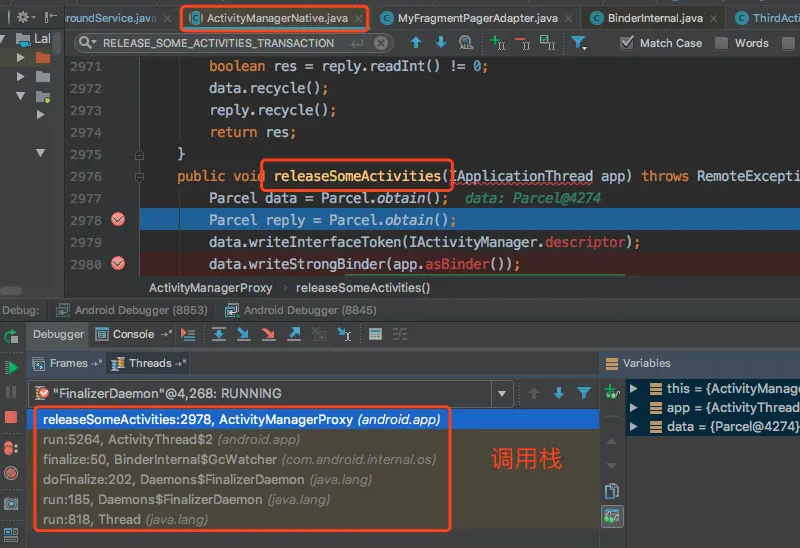
Task: Open project settings gear icon
Action: pos(24,17)
